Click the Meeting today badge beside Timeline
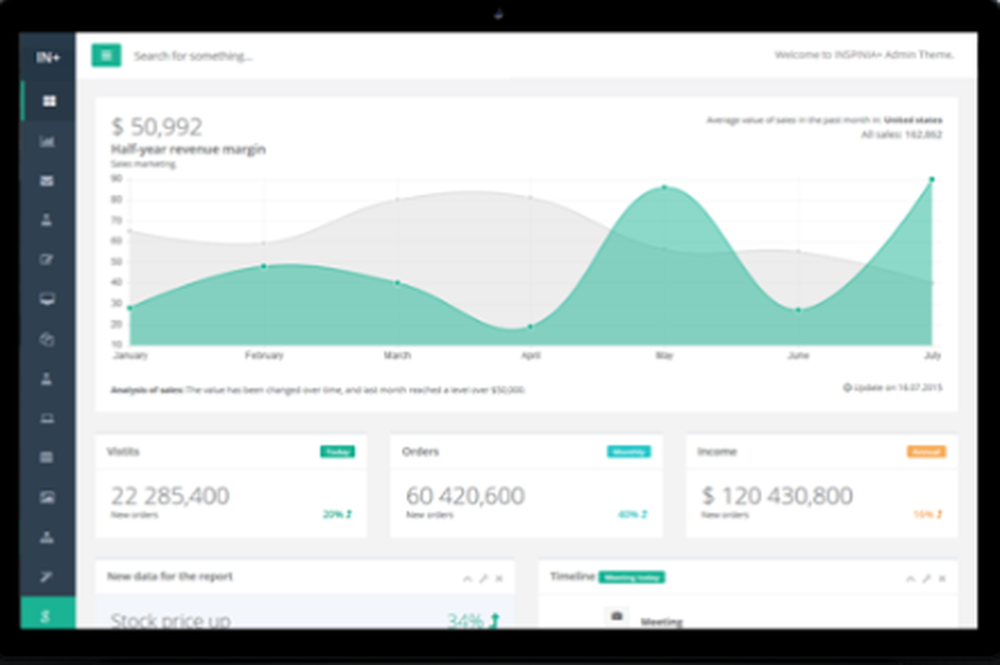1000x665 pixels. (632, 577)
